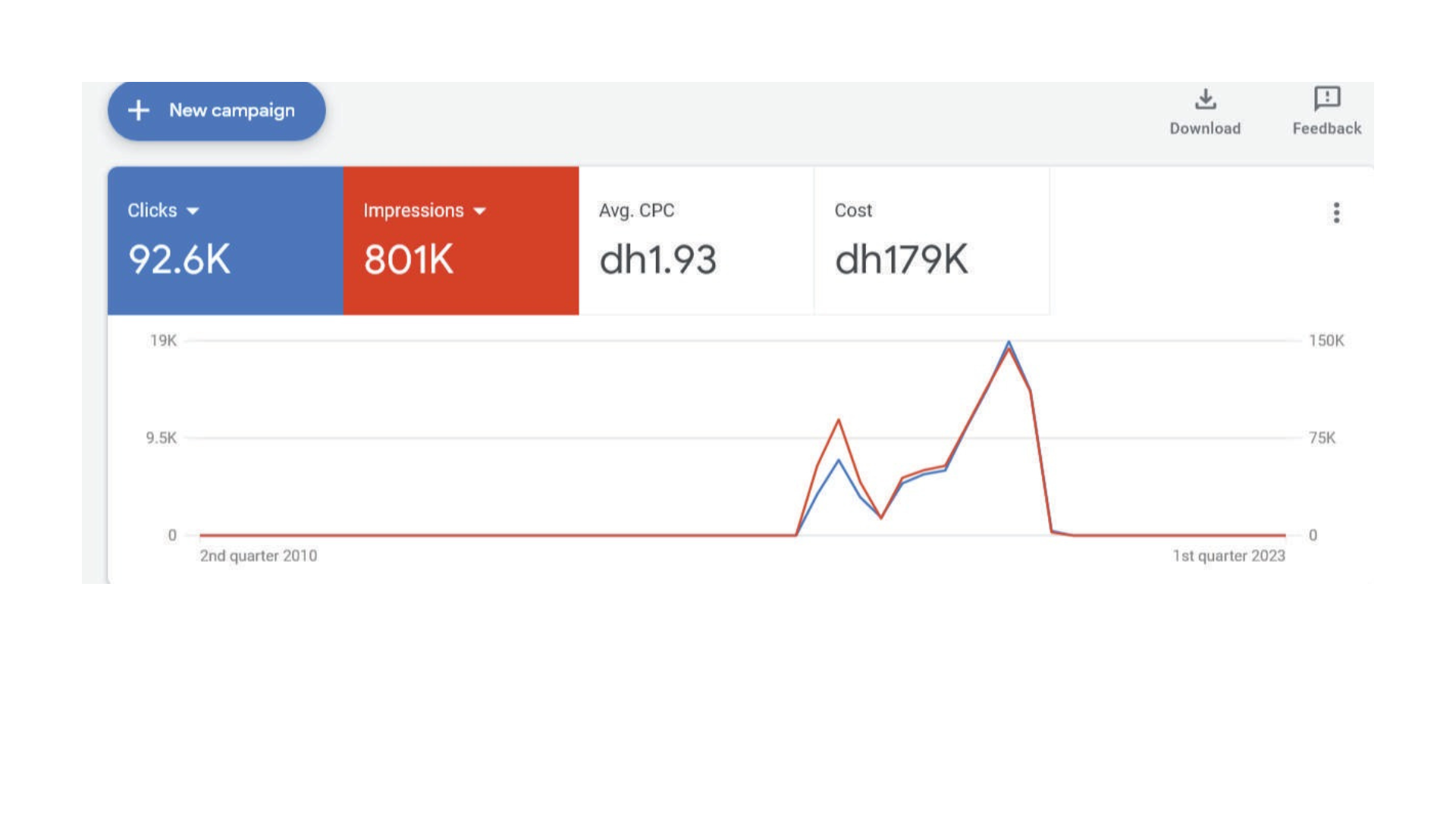Select the Cost metric card

pyautogui.click(x=931, y=240)
